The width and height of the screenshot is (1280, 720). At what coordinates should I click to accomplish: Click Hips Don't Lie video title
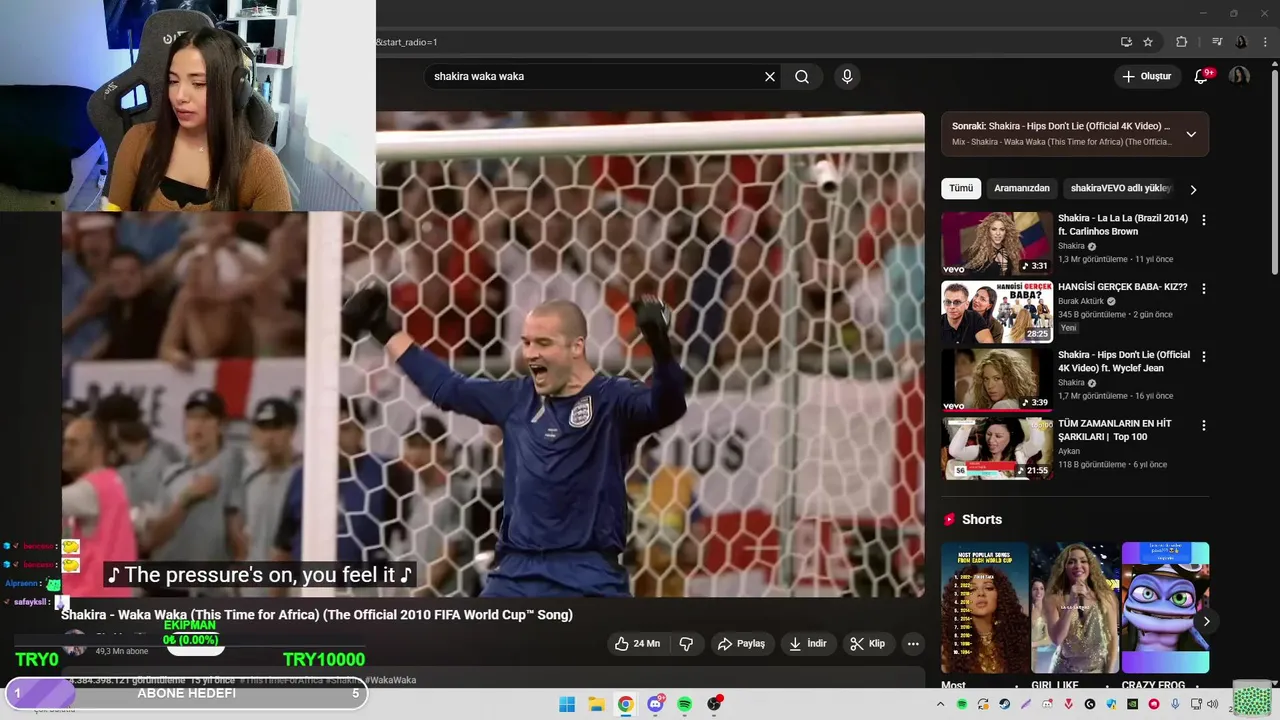[x=1124, y=361]
